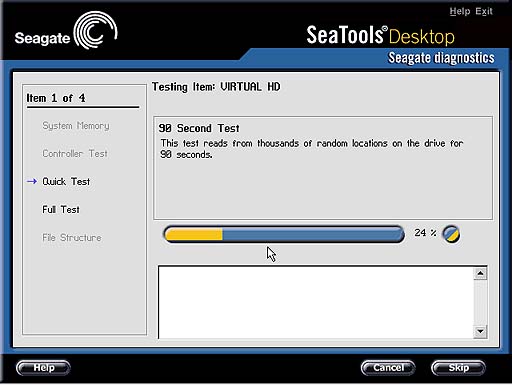Click the yellow filled progress bar portion
The height and width of the screenshot is (385, 512).
(194, 234)
